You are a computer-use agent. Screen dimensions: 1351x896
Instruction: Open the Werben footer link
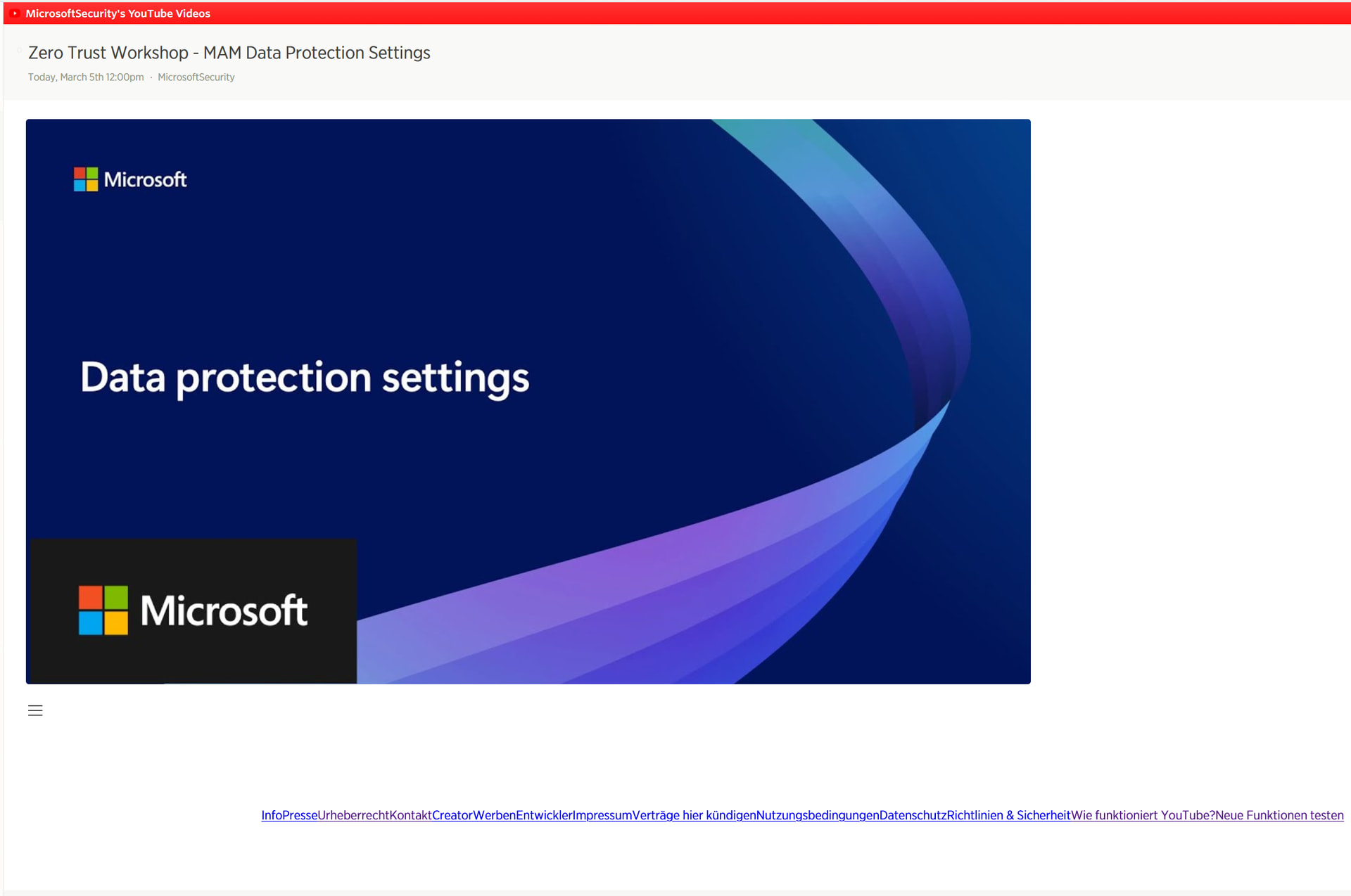point(494,815)
